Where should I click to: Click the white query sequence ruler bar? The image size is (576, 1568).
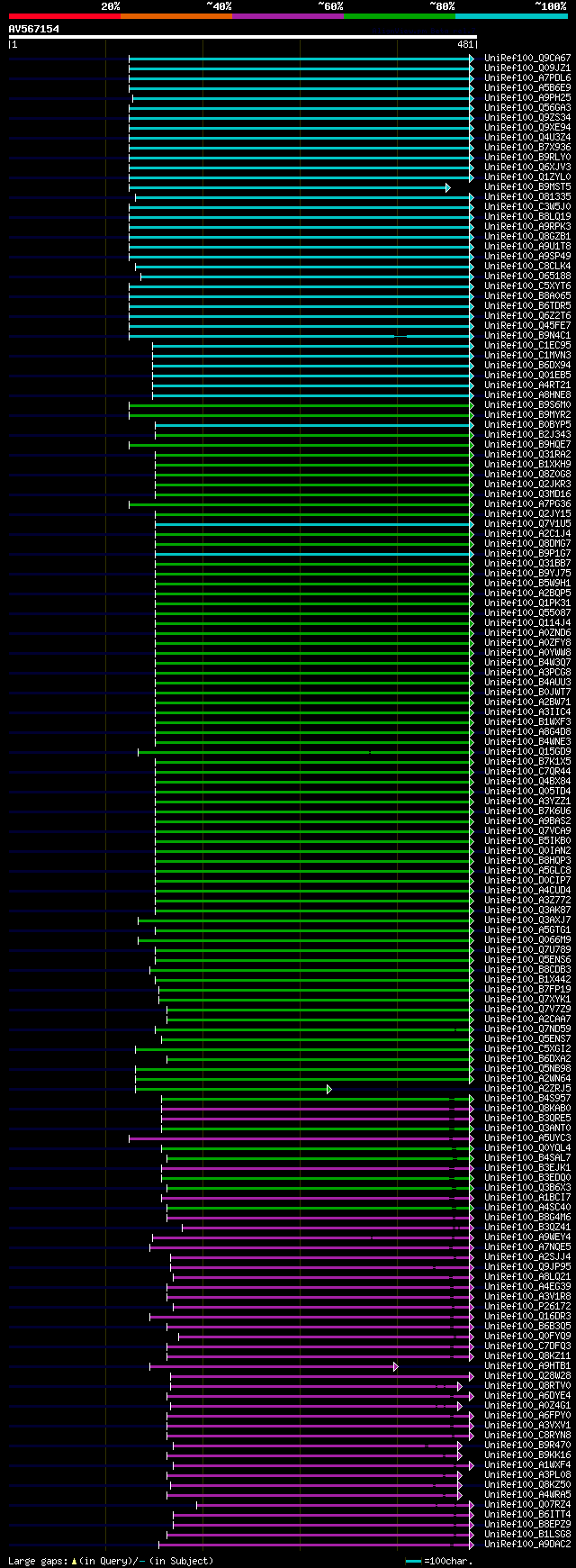(x=242, y=37)
